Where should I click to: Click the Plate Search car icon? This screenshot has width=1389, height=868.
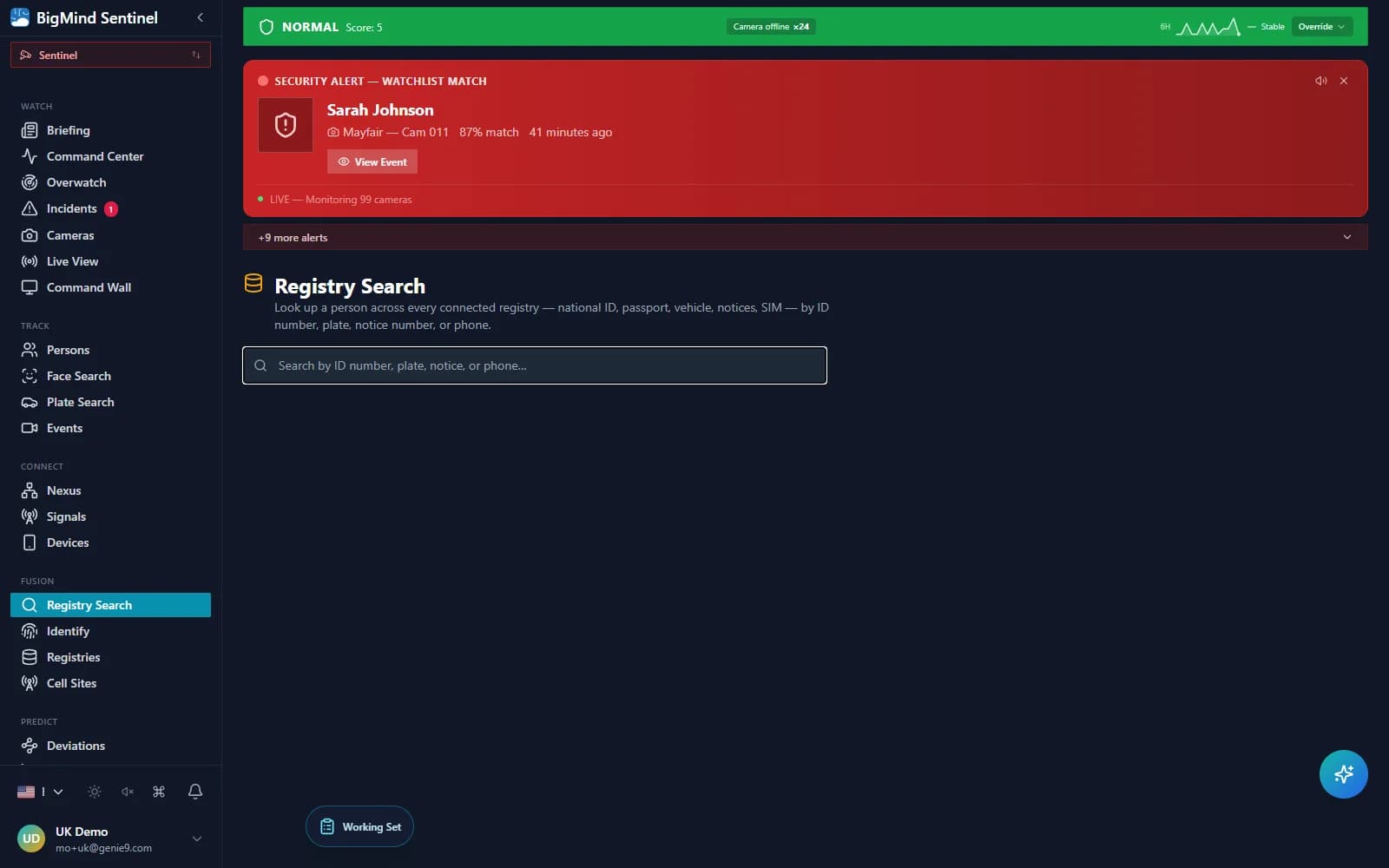30,402
